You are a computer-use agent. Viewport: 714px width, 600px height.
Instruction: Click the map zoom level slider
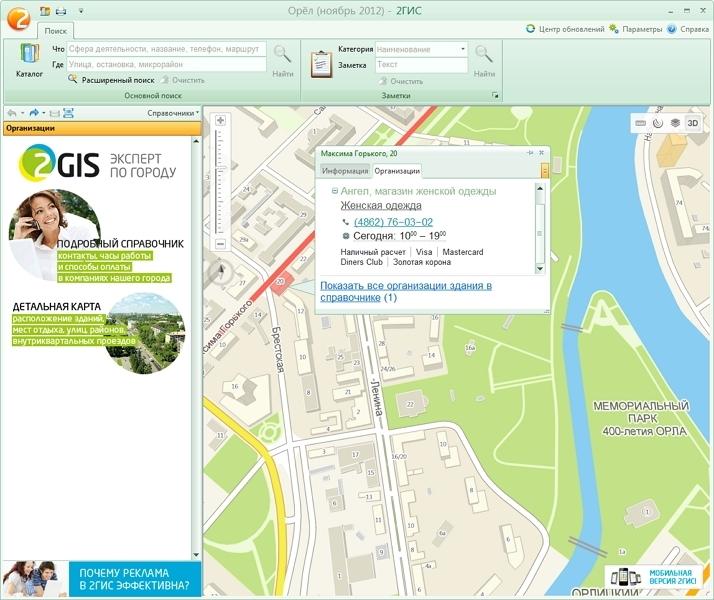tap(220, 180)
